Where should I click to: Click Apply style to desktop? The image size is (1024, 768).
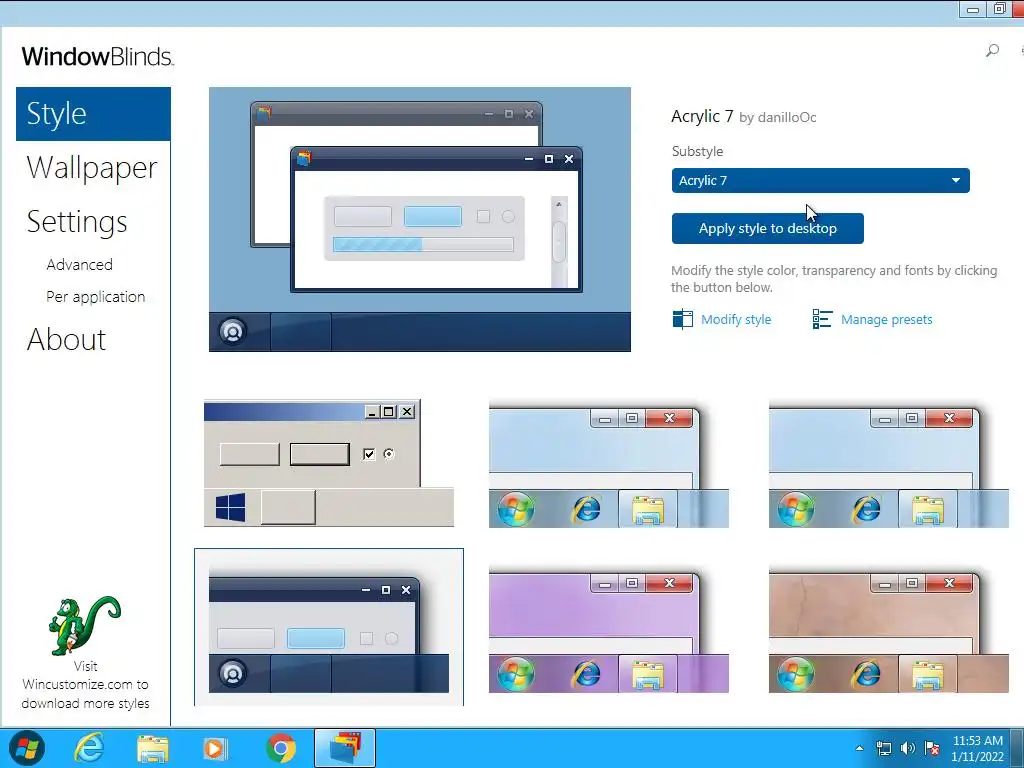[x=767, y=229]
